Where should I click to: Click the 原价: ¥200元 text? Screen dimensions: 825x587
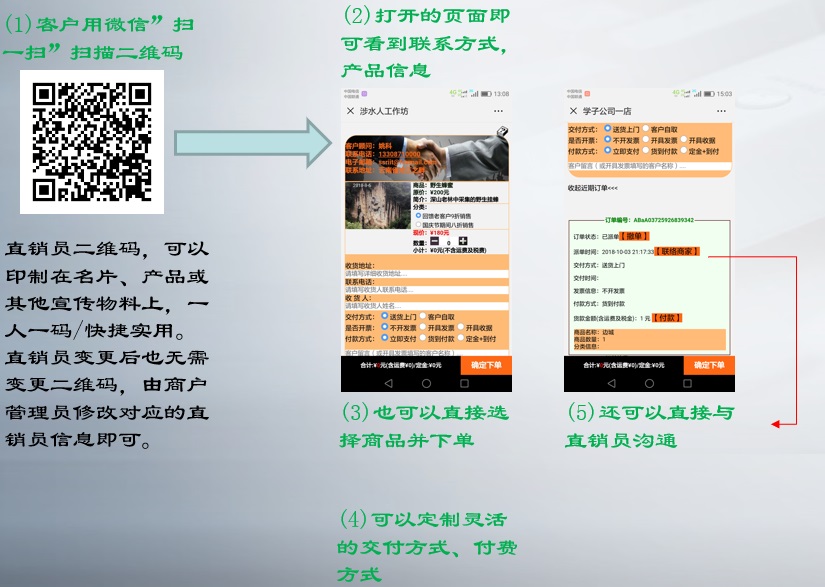(x=431, y=193)
